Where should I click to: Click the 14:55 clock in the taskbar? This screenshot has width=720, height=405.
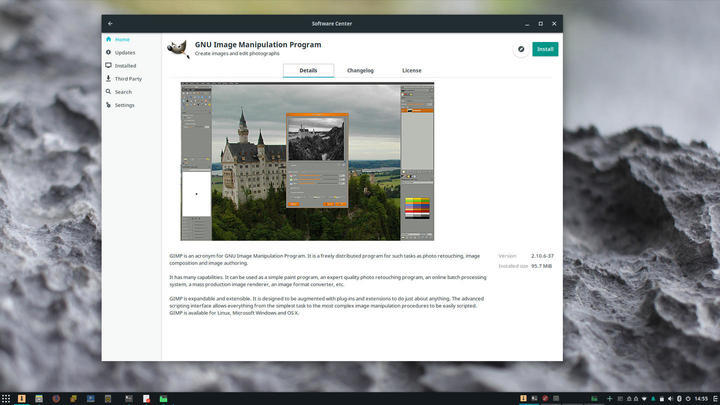pos(701,399)
